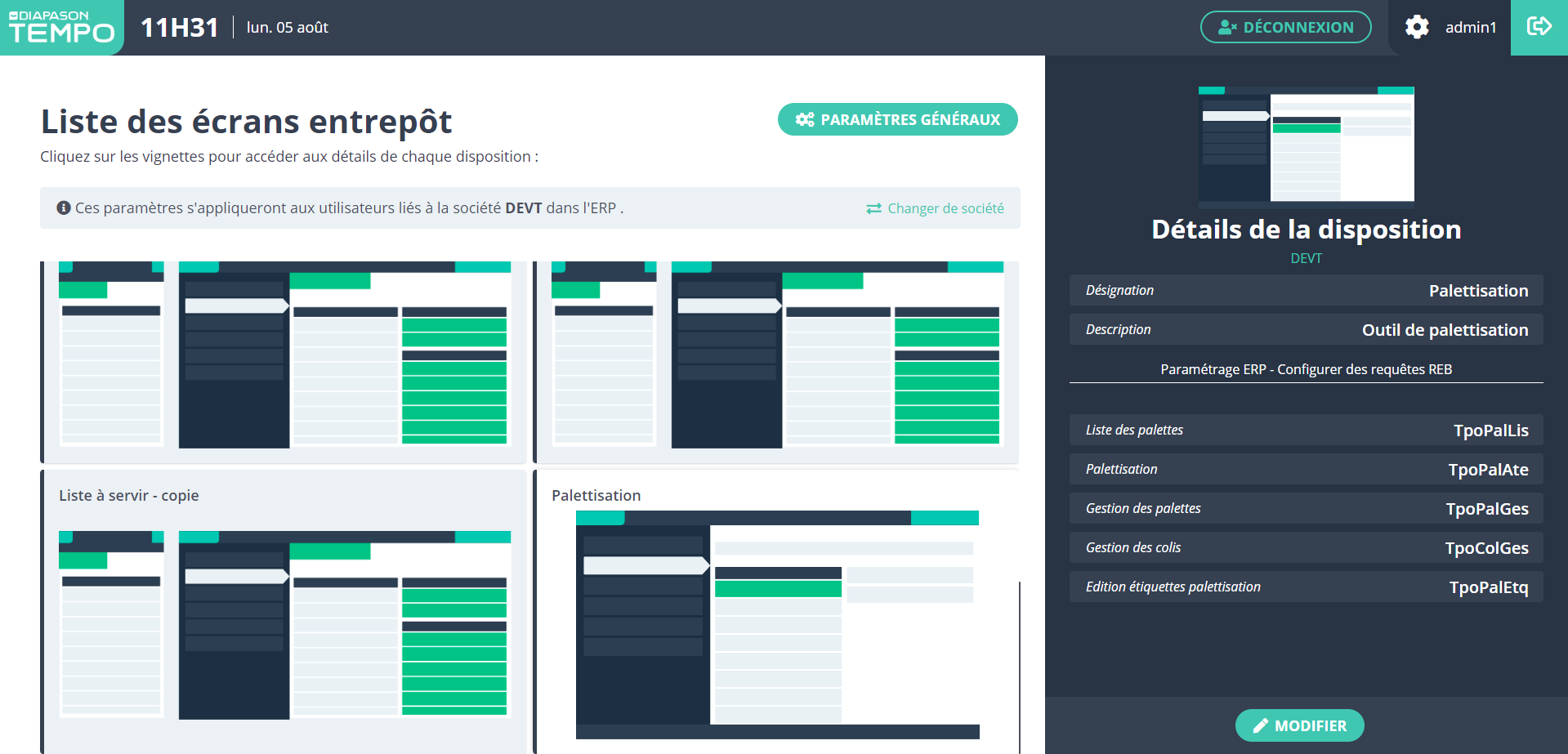This screenshot has height=754, width=1568.
Task: Click the layout preview in details panel
Action: [x=1306, y=144]
